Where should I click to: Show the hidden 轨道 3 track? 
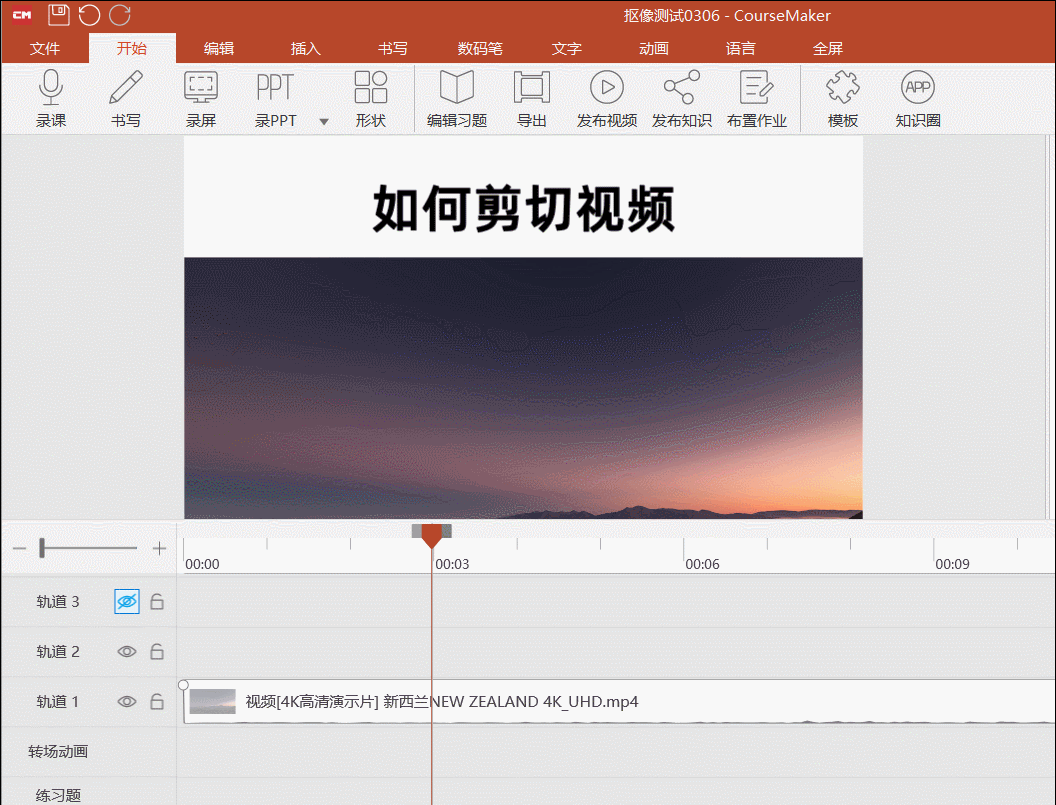point(126,601)
